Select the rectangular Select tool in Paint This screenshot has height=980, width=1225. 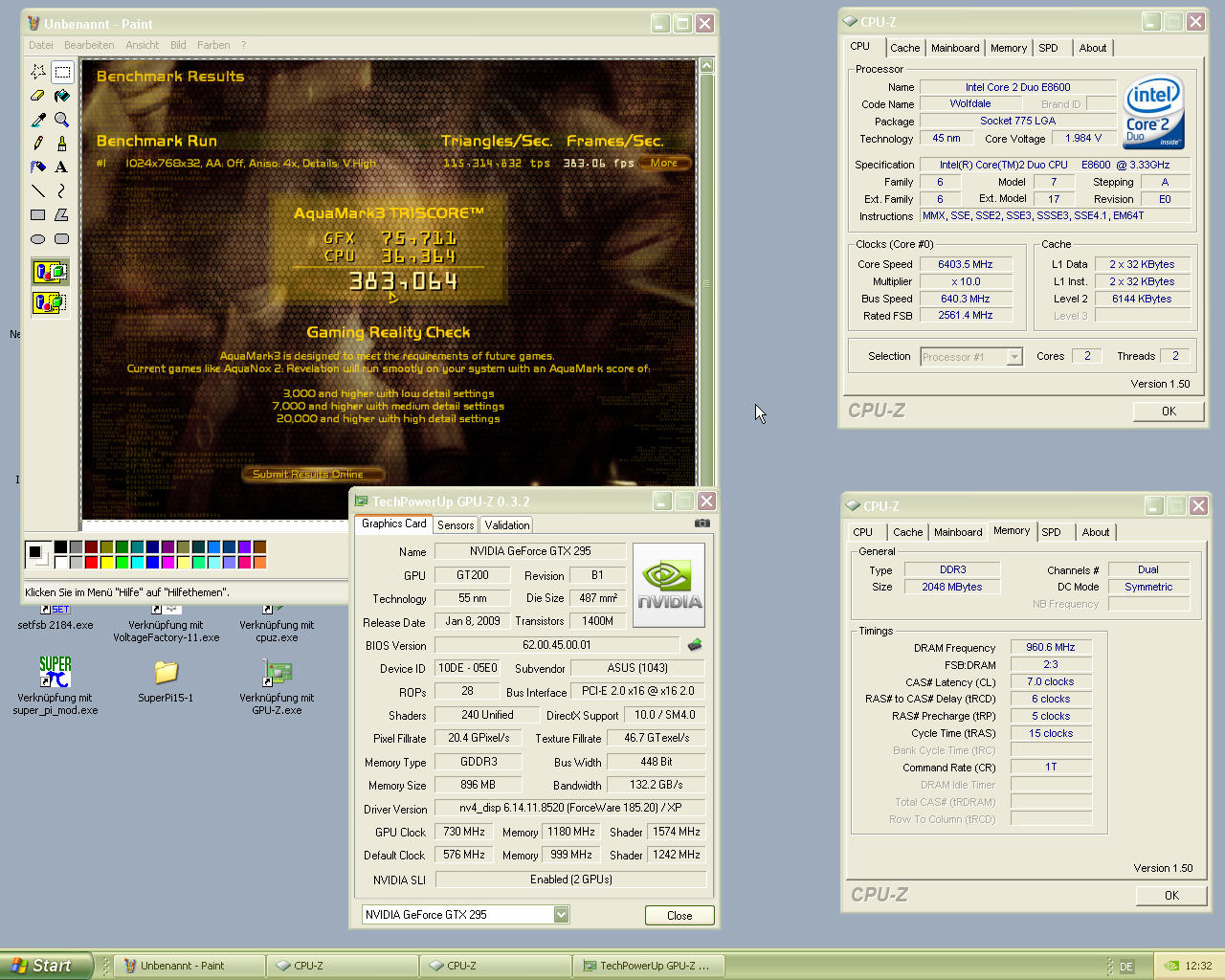[62, 72]
